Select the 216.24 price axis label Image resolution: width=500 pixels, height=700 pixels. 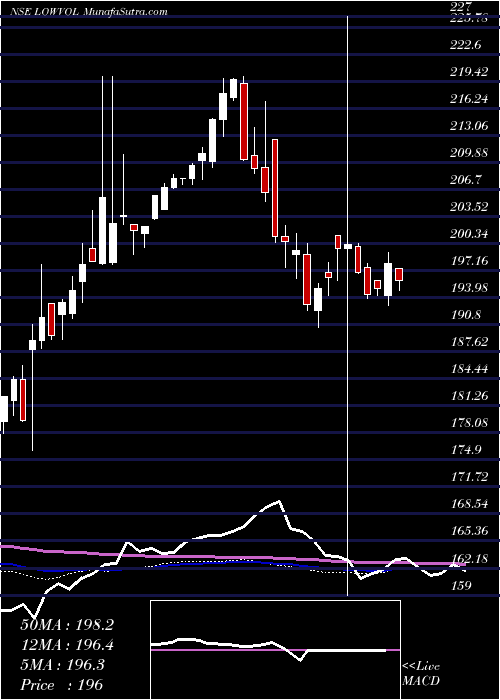coord(471,99)
